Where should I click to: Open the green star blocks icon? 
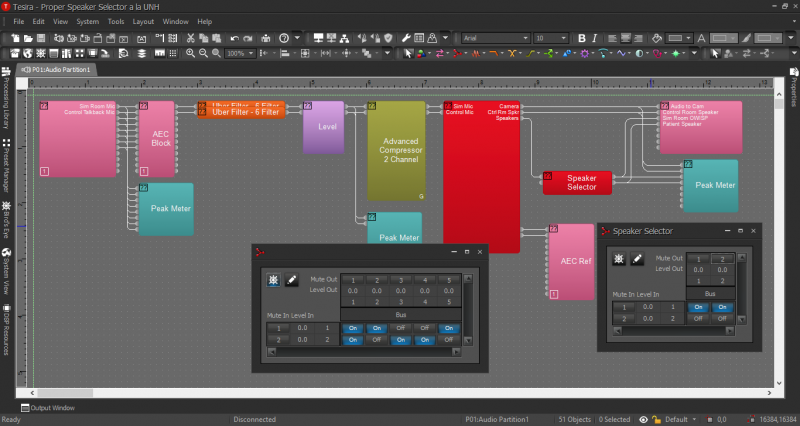[x=676, y=53]
